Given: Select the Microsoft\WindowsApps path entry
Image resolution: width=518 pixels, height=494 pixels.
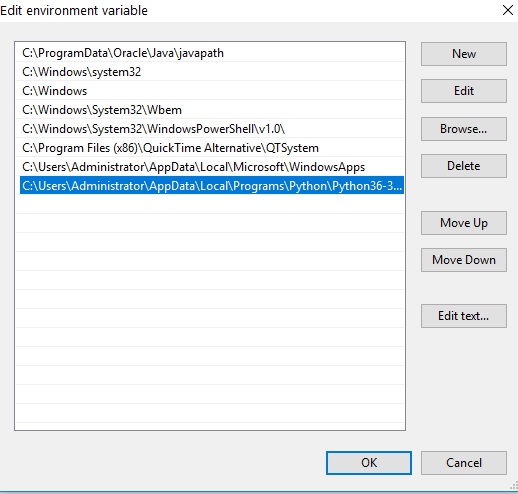Looking at the screenshot, I should 212,167.
